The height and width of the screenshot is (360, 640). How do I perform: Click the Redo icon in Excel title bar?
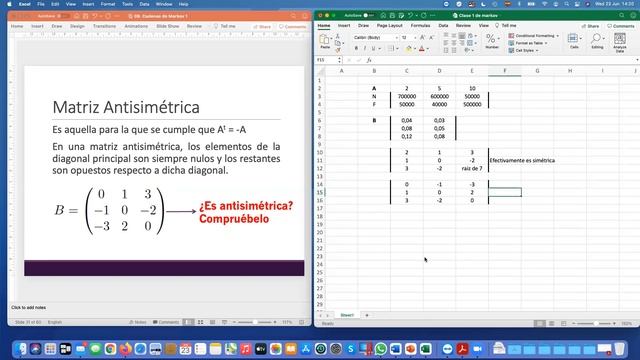coord(424,16)
